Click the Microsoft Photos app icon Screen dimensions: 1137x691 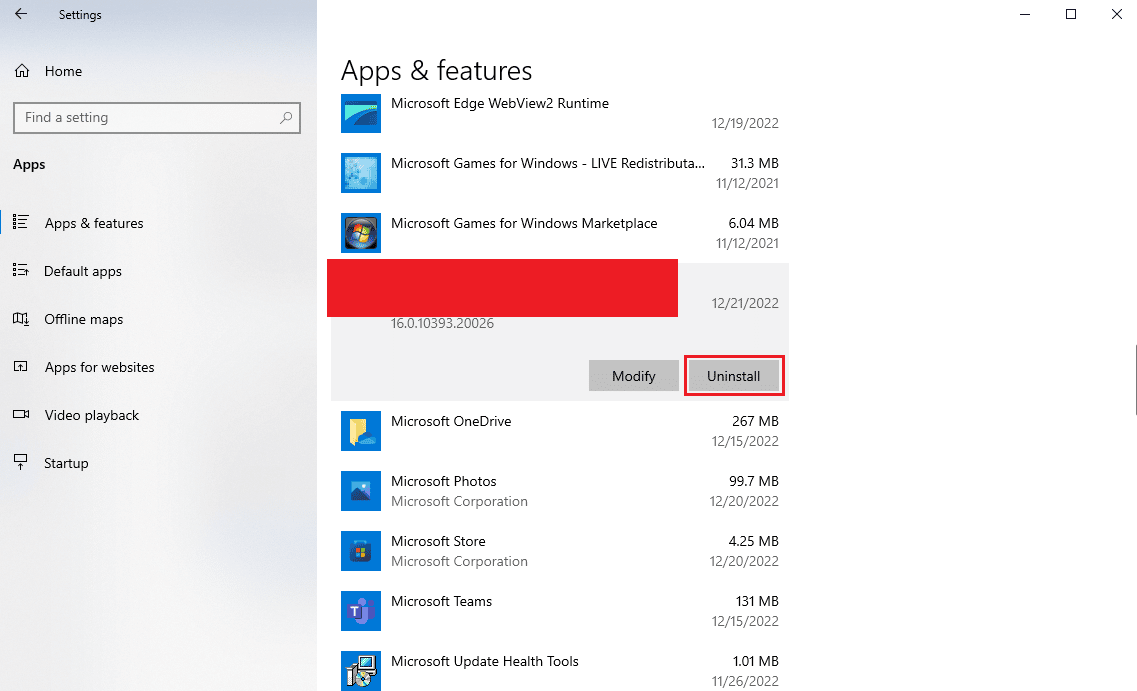pos(361,491)
